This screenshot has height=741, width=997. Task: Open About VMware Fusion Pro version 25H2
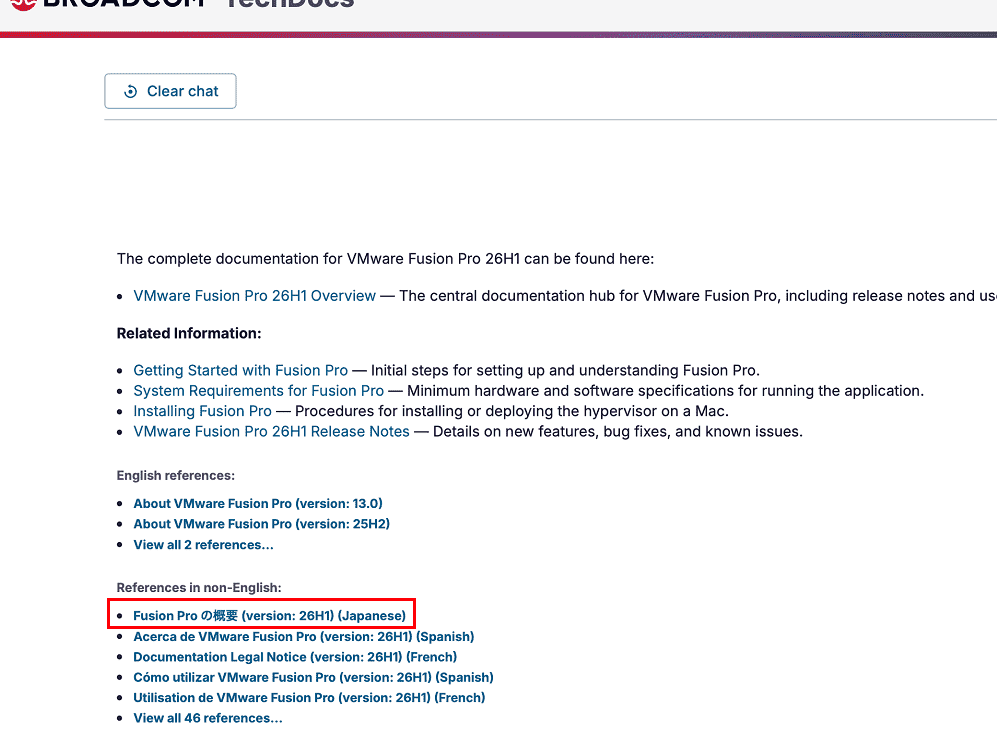coord(261,524)
